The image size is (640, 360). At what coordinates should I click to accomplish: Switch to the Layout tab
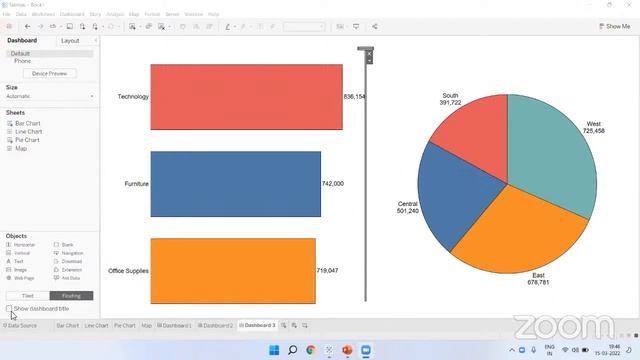[70, 41]
